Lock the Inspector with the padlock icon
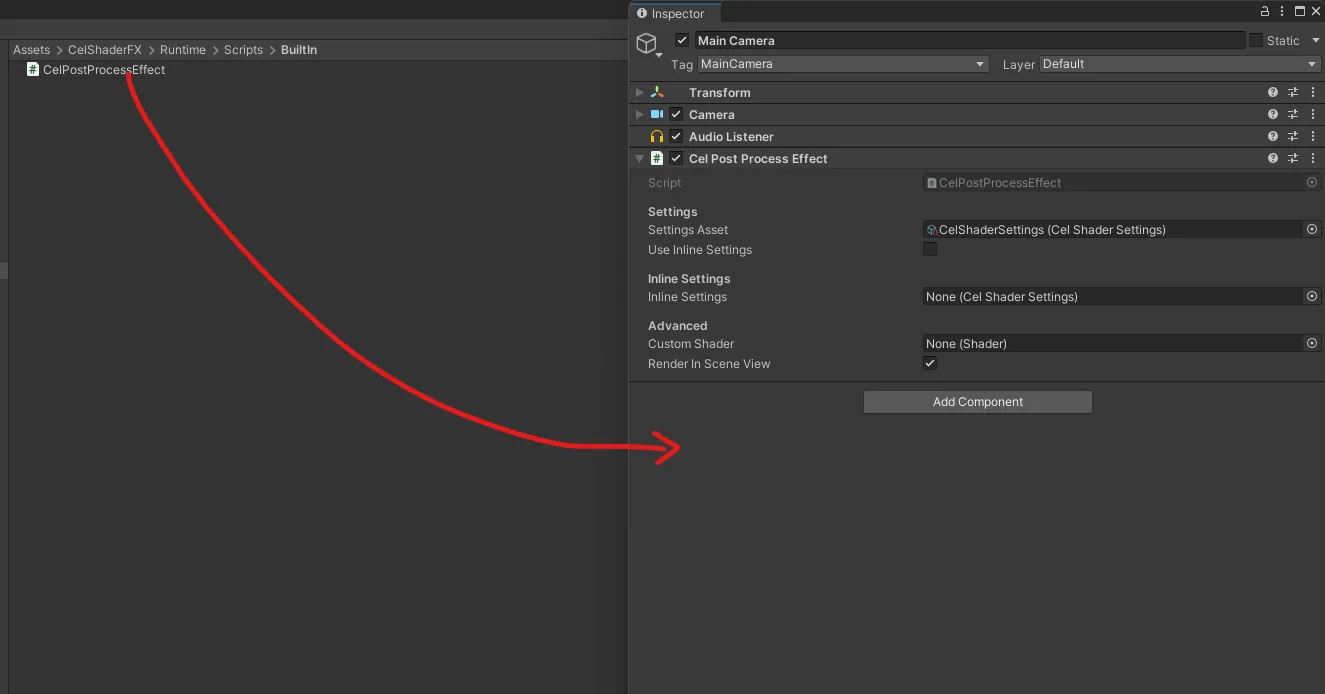Image resolution: width=1325 pixels, height=694 pixels. pyautogui.click(x=1265, y=12)
